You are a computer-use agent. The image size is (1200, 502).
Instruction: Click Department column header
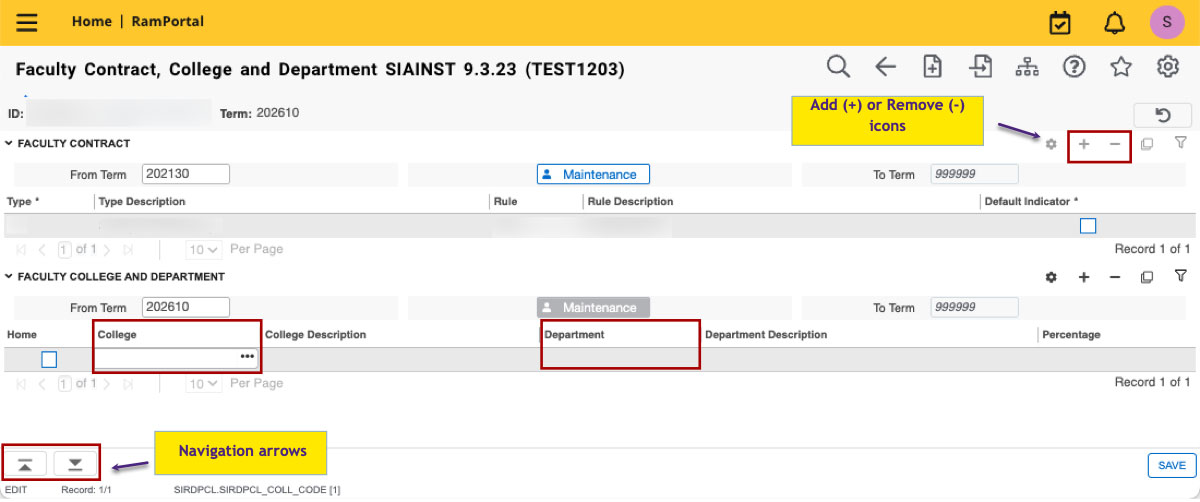(574, 334)
